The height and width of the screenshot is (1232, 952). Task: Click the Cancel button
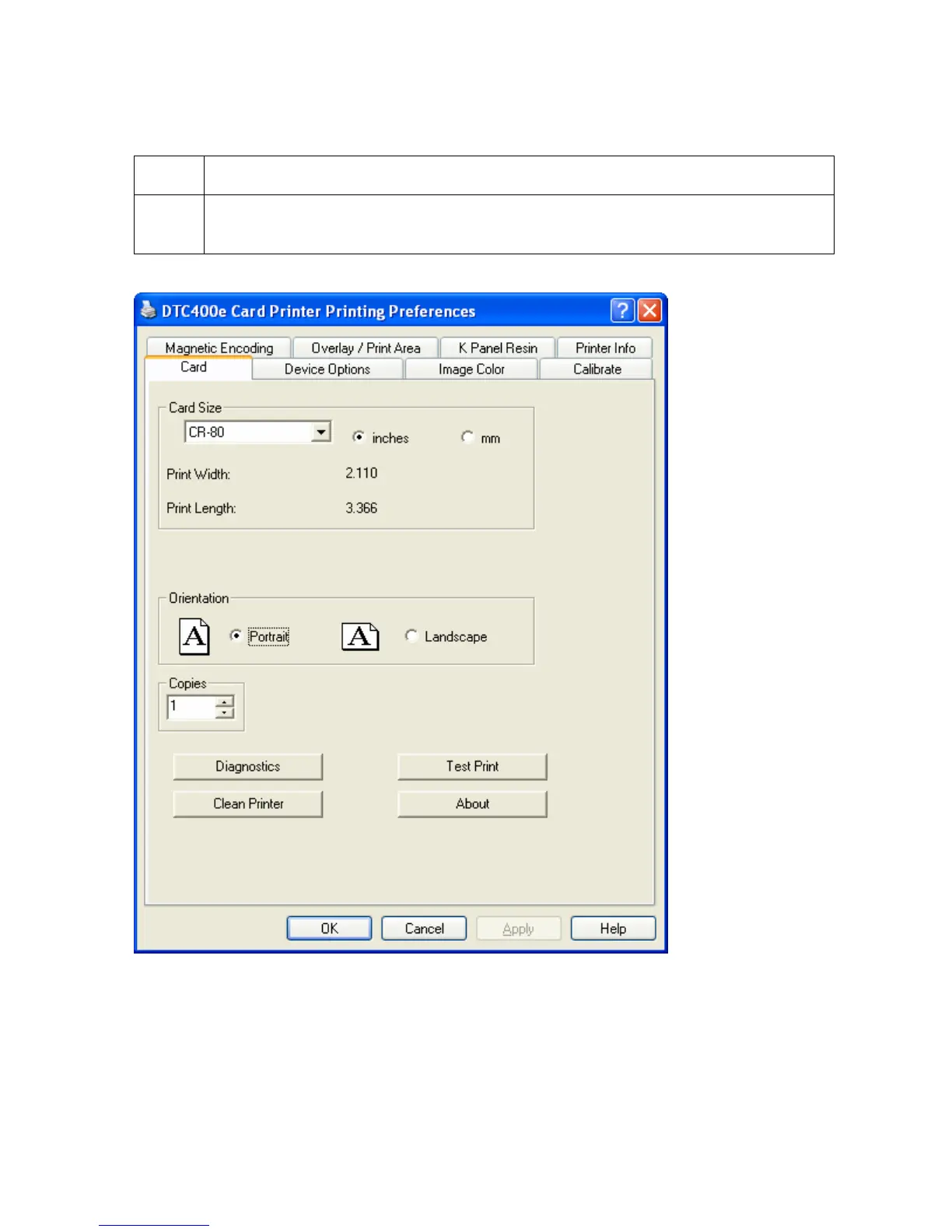[x=424, y=928]
